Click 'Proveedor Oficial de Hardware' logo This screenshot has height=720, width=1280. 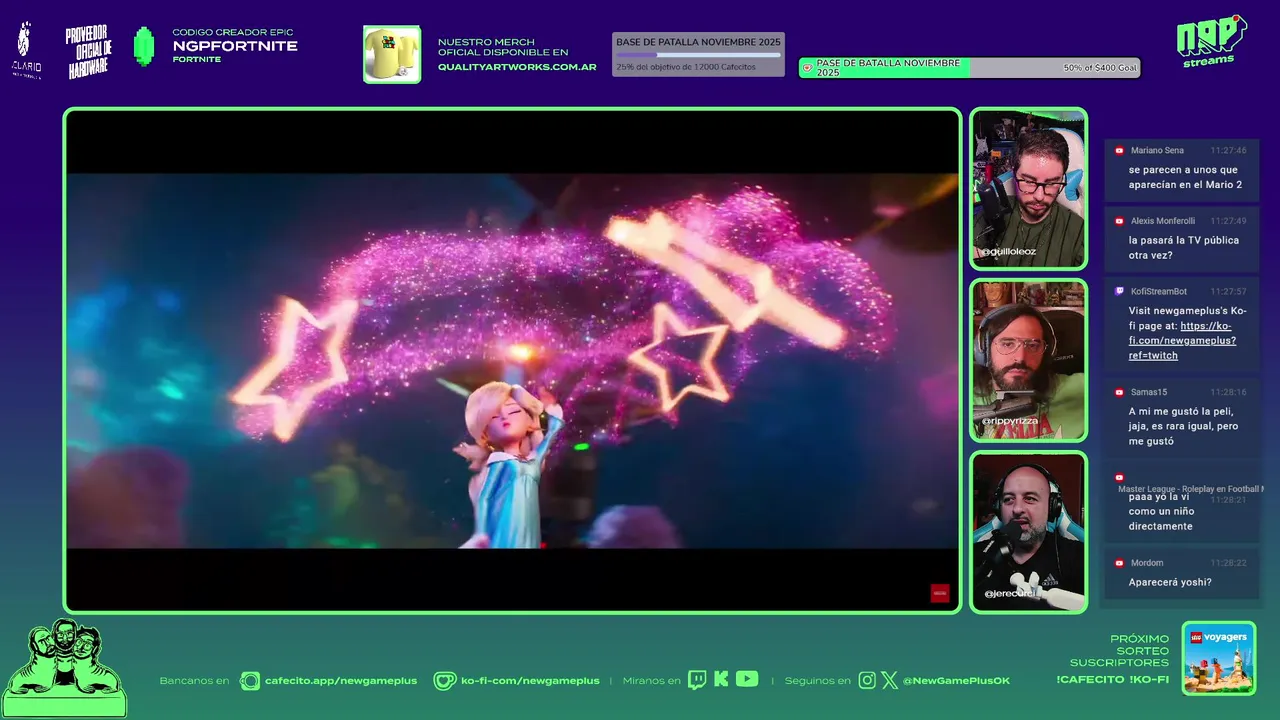(x=89, y=53)
